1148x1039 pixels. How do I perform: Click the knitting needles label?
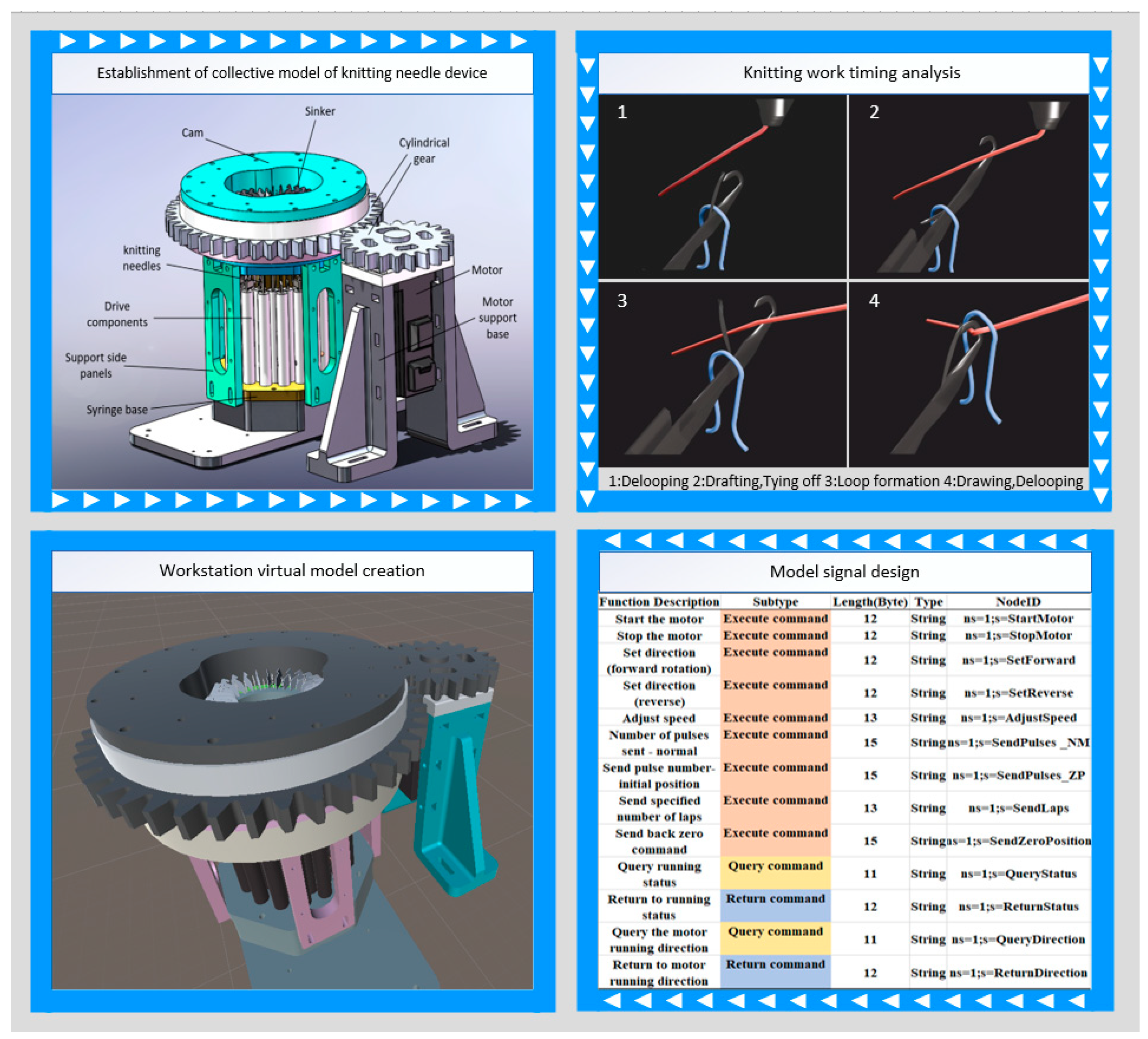click(x=142, y=258)
